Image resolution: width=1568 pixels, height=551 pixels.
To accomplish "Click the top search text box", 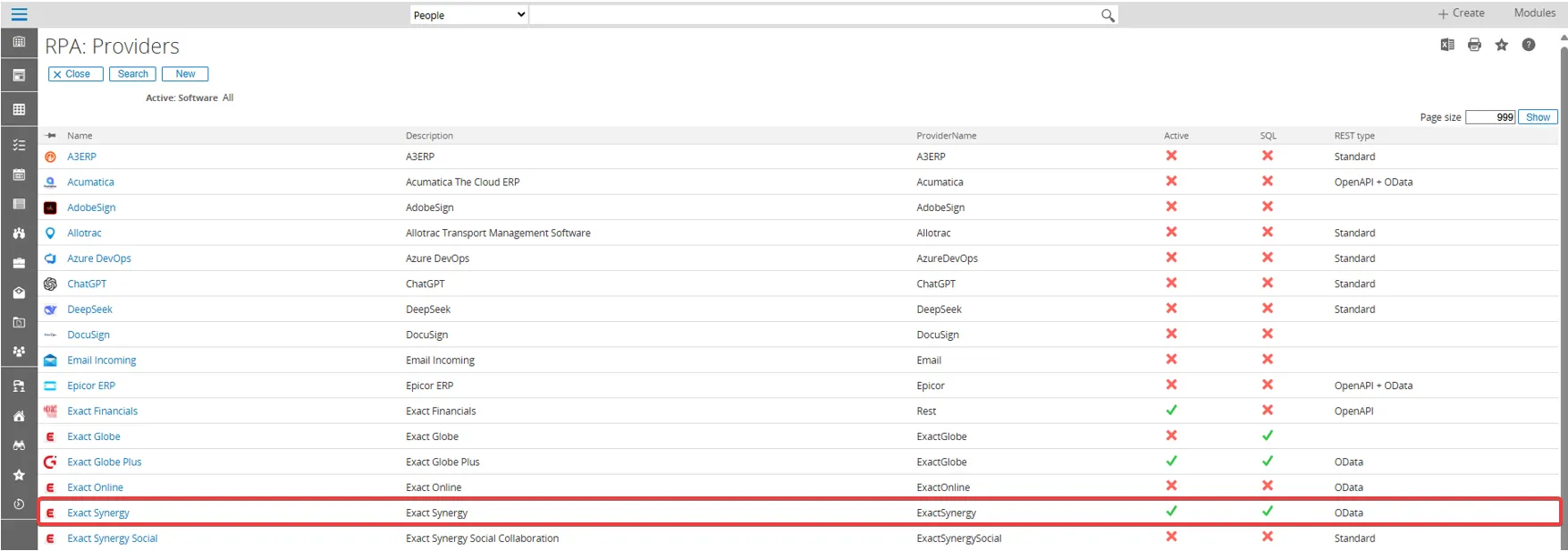I will 814,15.
